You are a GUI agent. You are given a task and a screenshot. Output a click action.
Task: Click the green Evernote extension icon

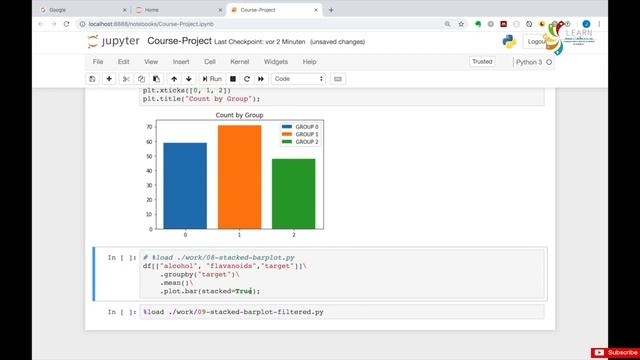tap(478, 24)
